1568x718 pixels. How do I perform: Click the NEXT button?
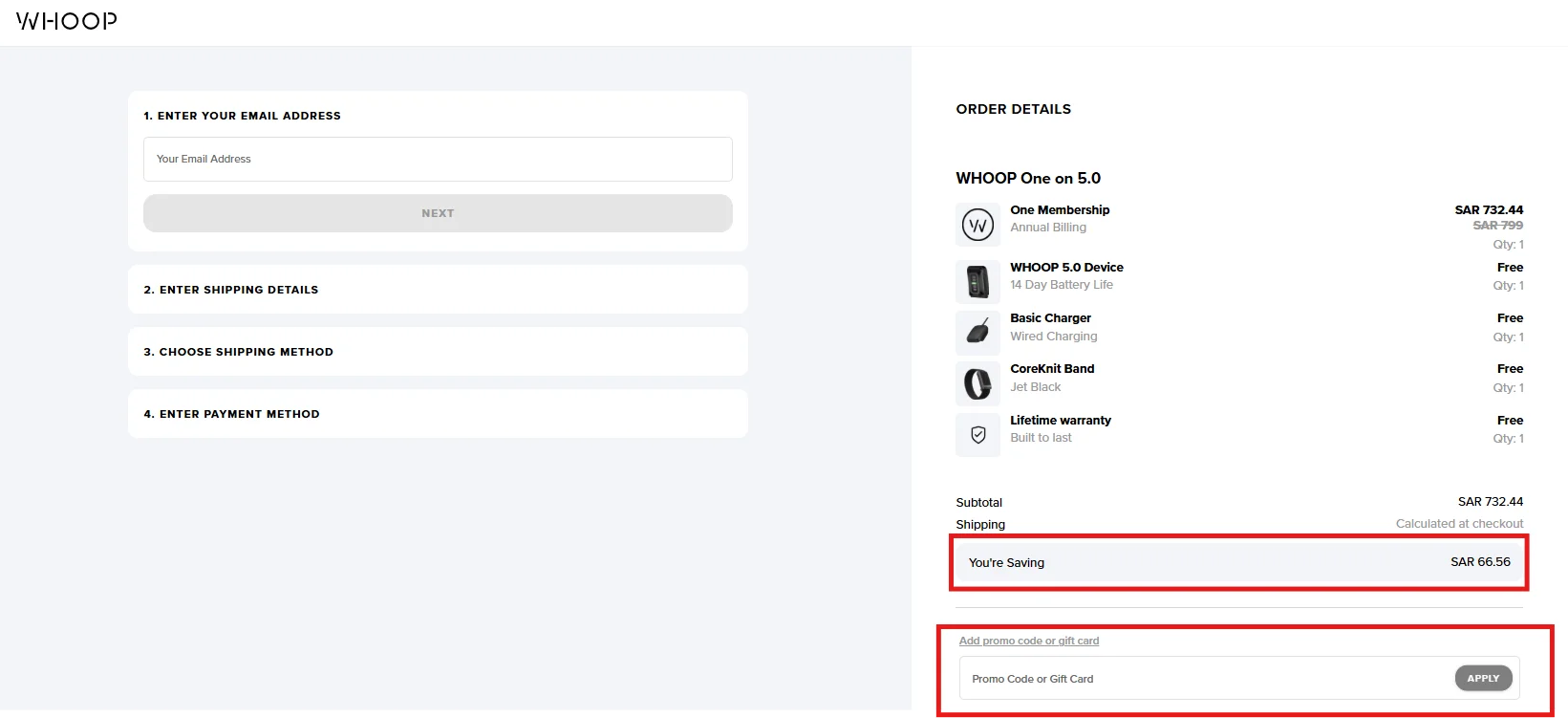click(438, 213)
